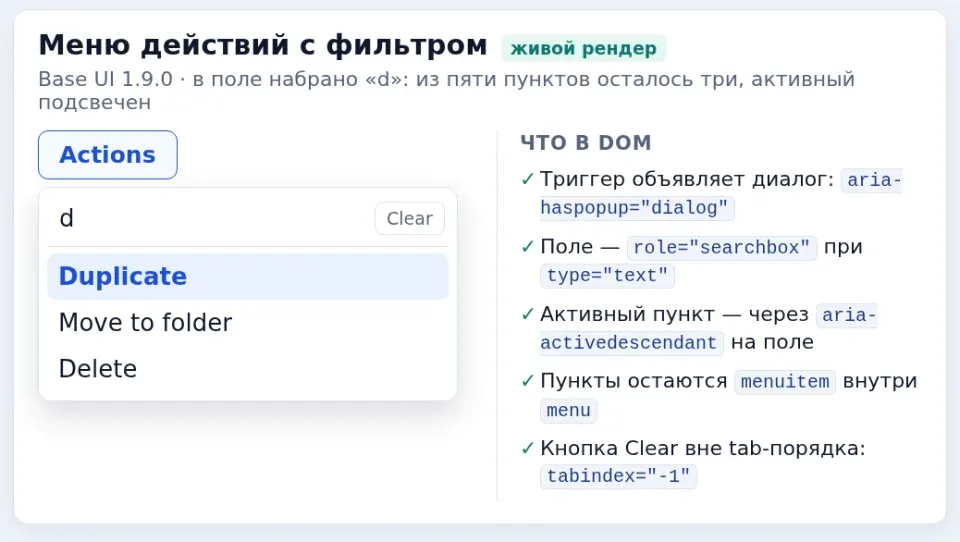This screenshot has height=542, width=960.
Task: Select the Move to folder menu item
Action: point(248,322)
